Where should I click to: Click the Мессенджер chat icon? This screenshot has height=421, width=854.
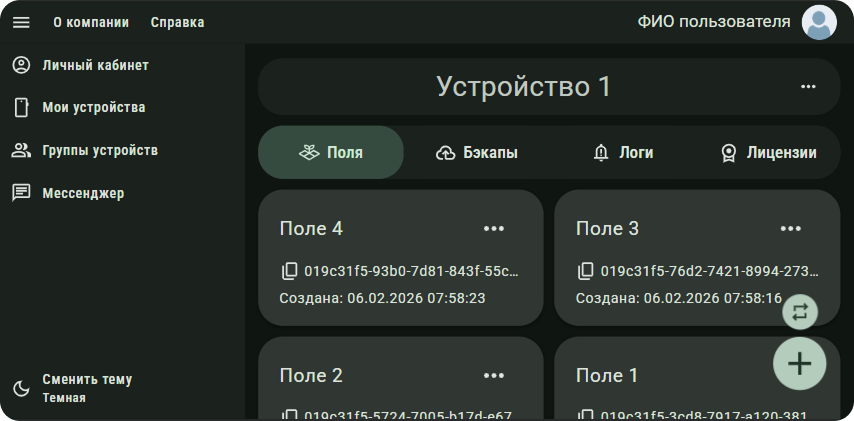(21, 193)
